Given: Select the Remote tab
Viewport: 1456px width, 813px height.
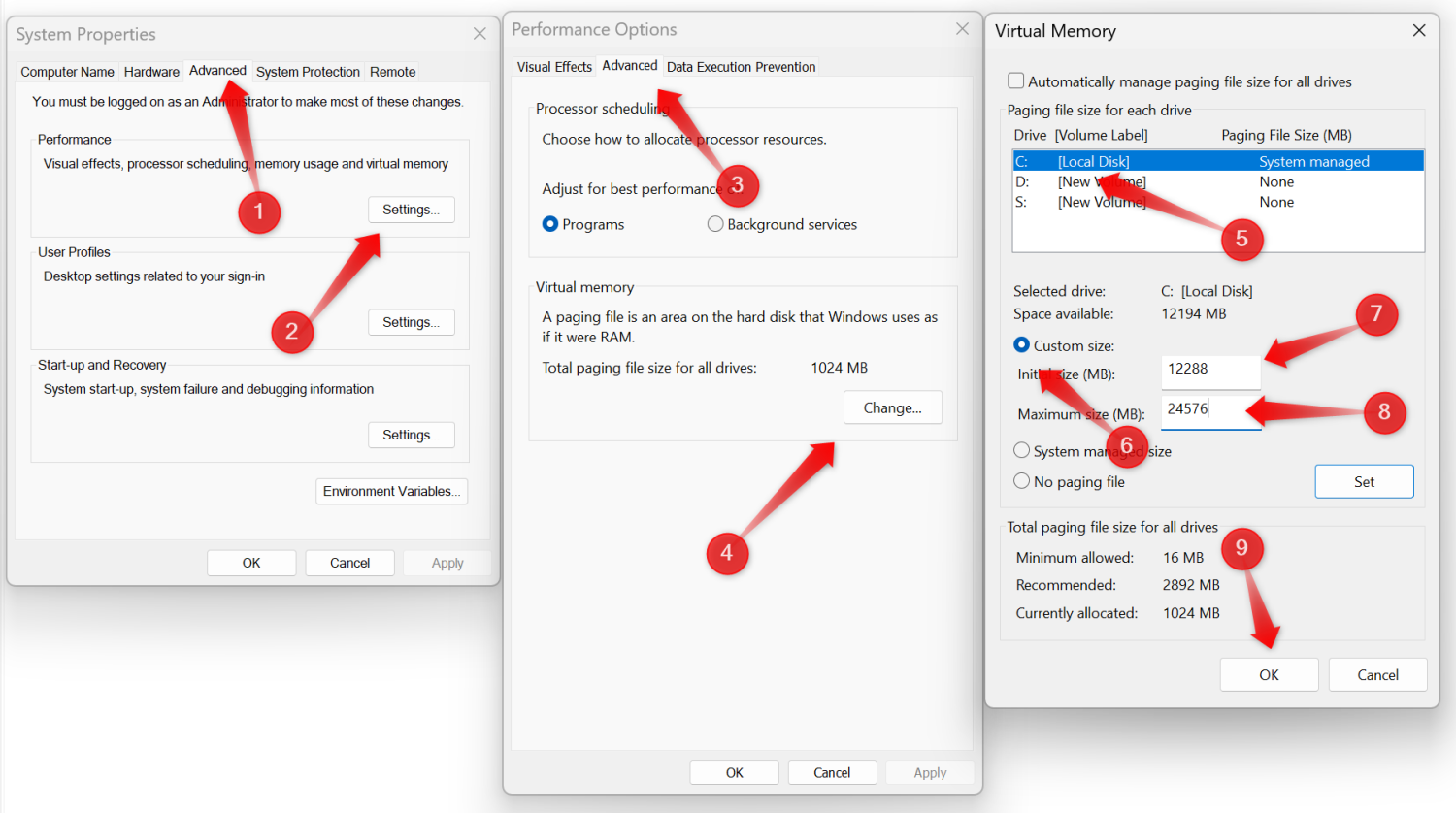Looking at the screenshot, I should [x=392, y=72].
